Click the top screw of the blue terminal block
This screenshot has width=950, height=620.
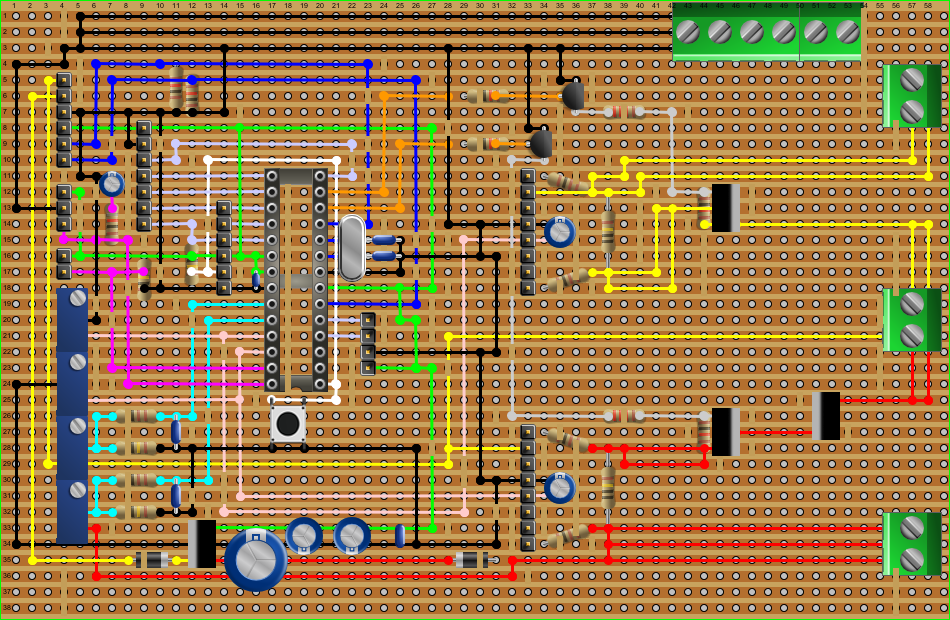[x=78, y=298]
